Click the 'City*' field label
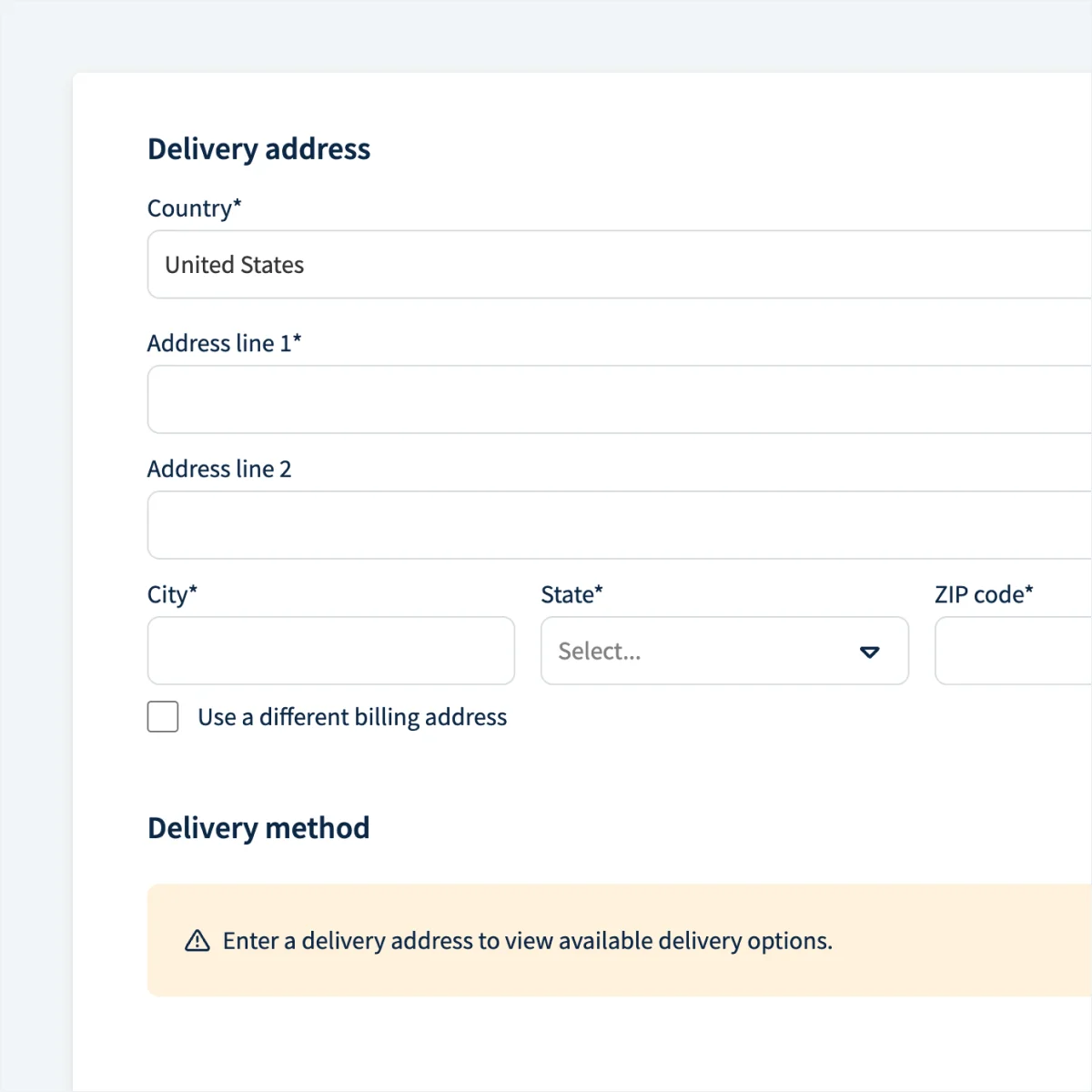The image size is (1092, 1092). click(x=172, y=594)
